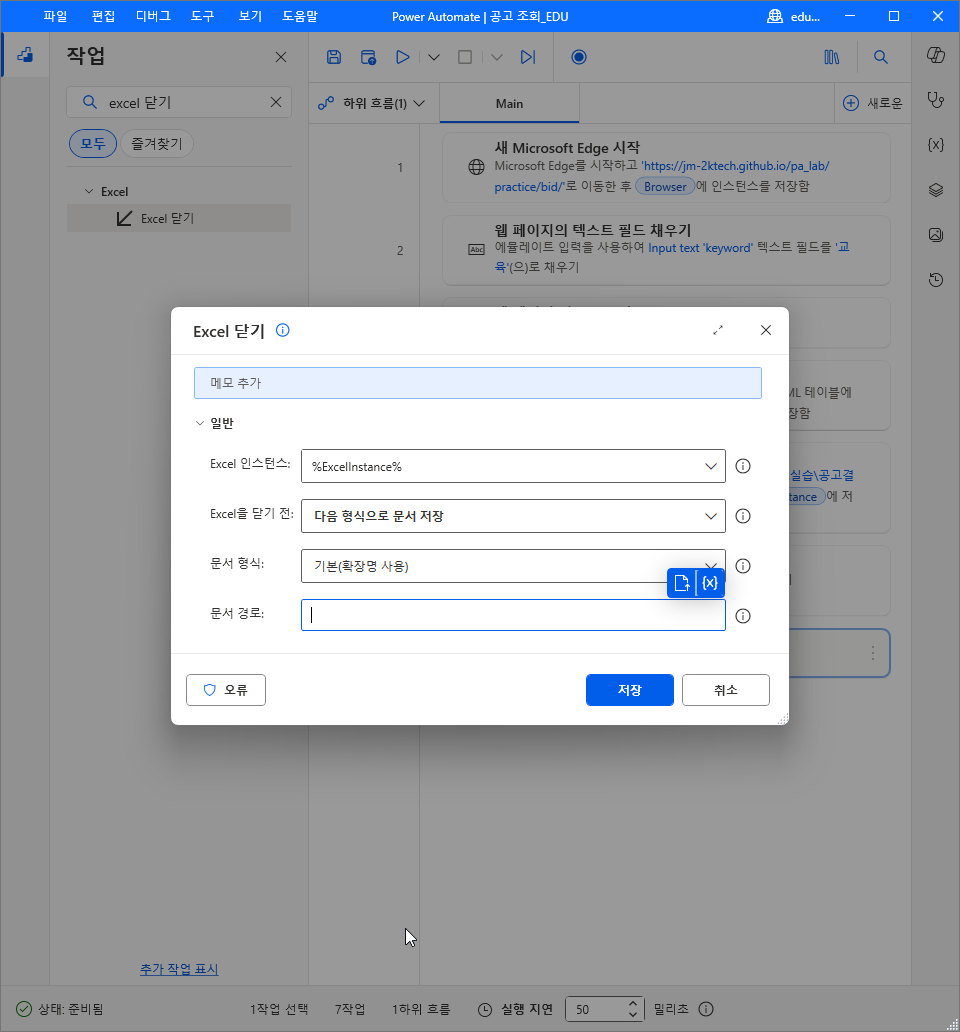Open the Excel 인스턴스 dropdown
The height and width of the screenshot is (1032, 960).
[513, 466]
